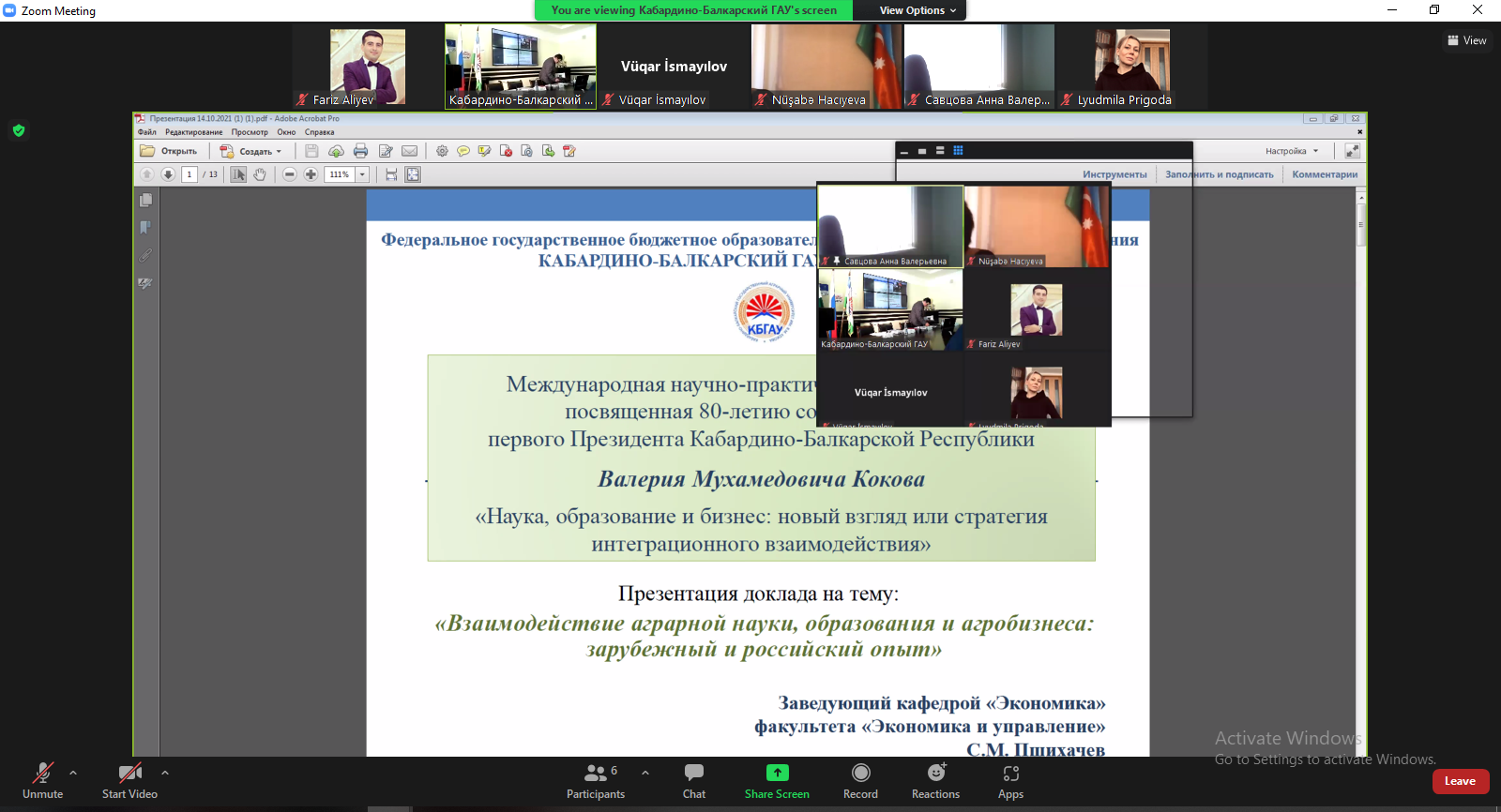Select Fariz Aliyev's video thumbnail
Viewport: 1501px width, 812px height.
pyautogui.click(x=368, y=67)
